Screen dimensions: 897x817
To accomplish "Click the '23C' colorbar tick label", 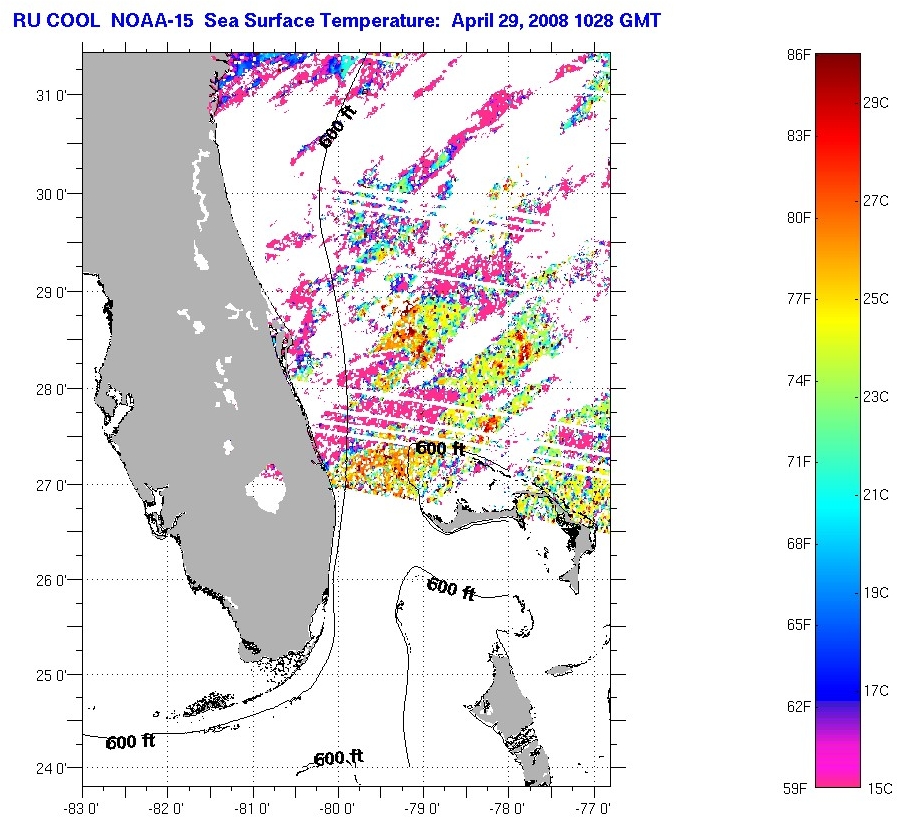I will [x=876, y=397].
